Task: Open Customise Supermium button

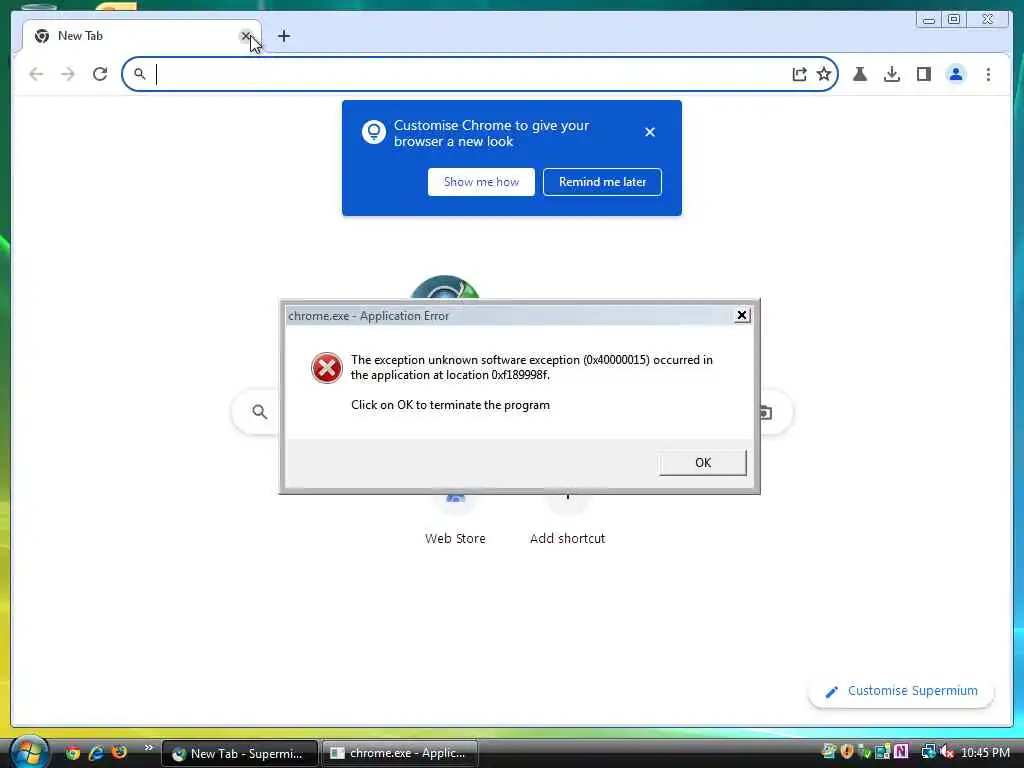Action: pos(901,691)
